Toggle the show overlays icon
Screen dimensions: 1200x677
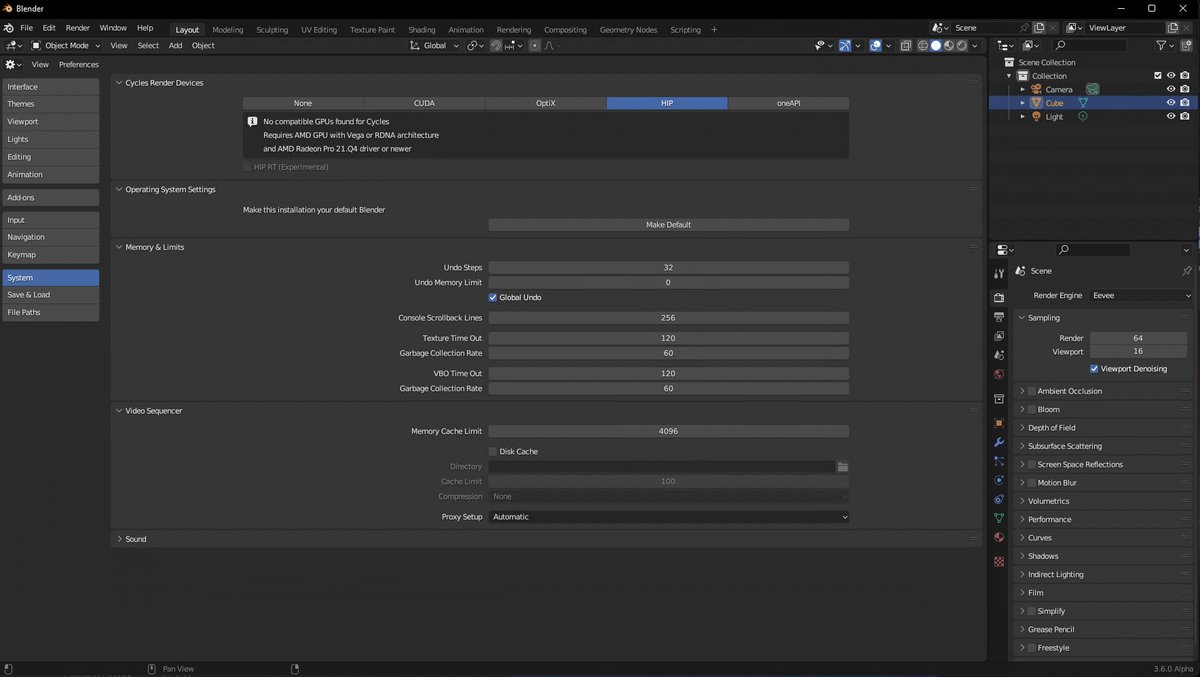(875, 46)
